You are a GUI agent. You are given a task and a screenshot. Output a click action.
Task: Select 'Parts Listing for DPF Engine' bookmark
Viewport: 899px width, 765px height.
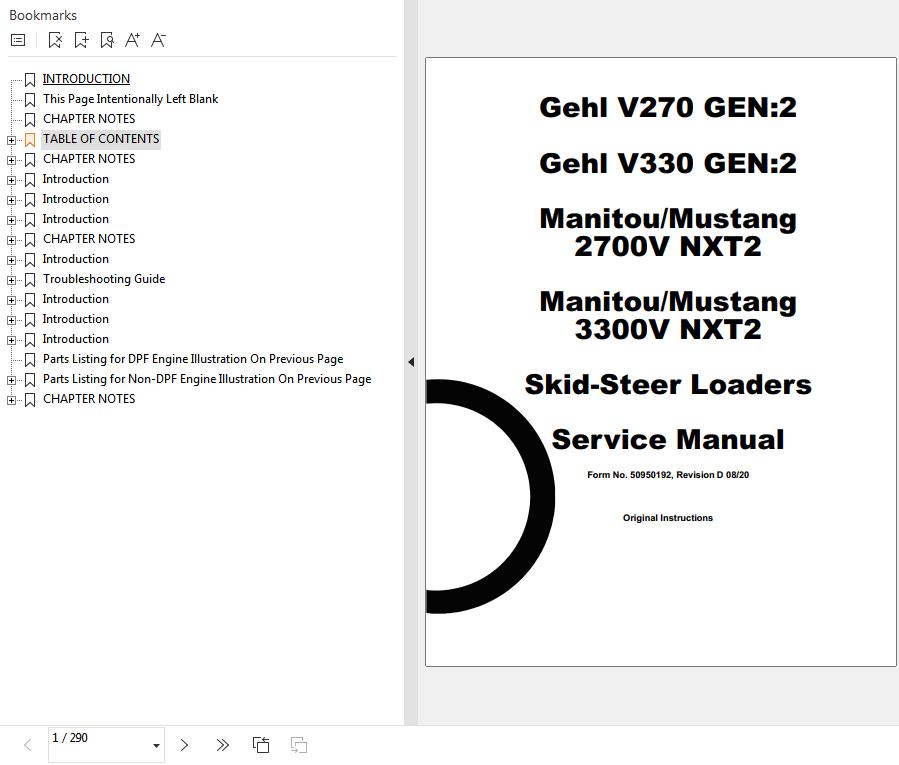pos(193,359)
